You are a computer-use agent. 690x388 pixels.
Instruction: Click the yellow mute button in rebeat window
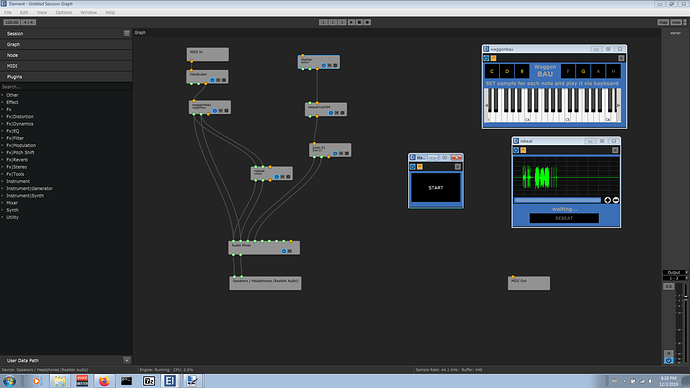point(523,150)
